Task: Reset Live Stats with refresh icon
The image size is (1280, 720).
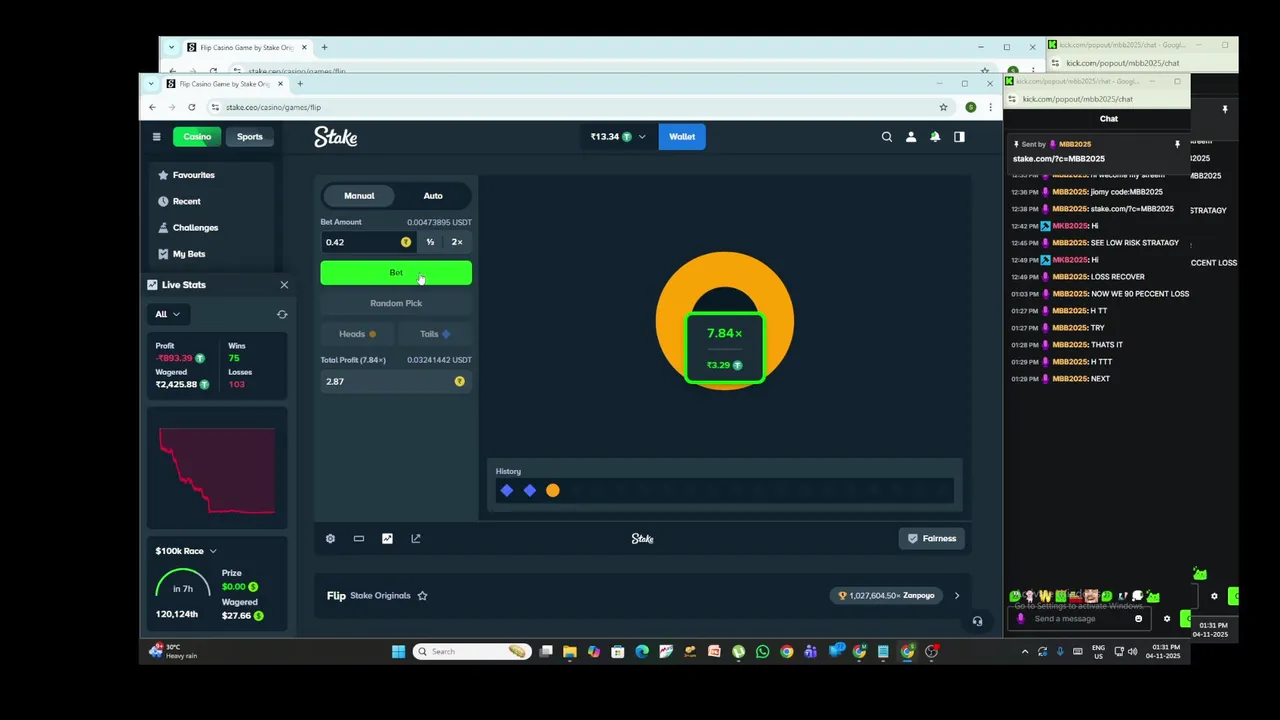Action: click(x=282, y=314)
